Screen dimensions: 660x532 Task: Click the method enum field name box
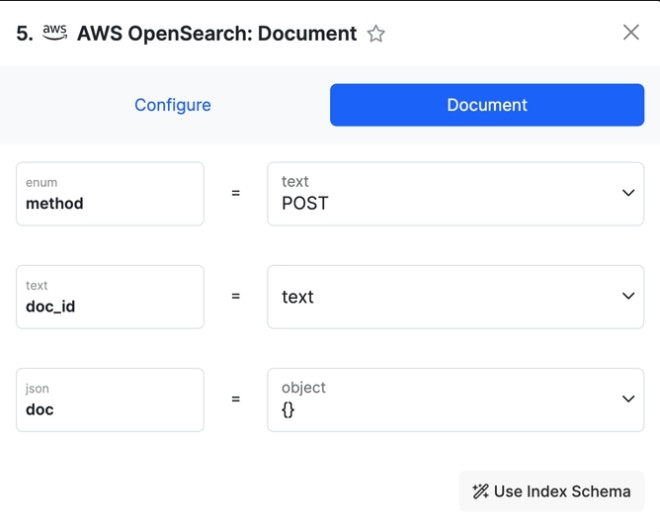click(110, 194)
